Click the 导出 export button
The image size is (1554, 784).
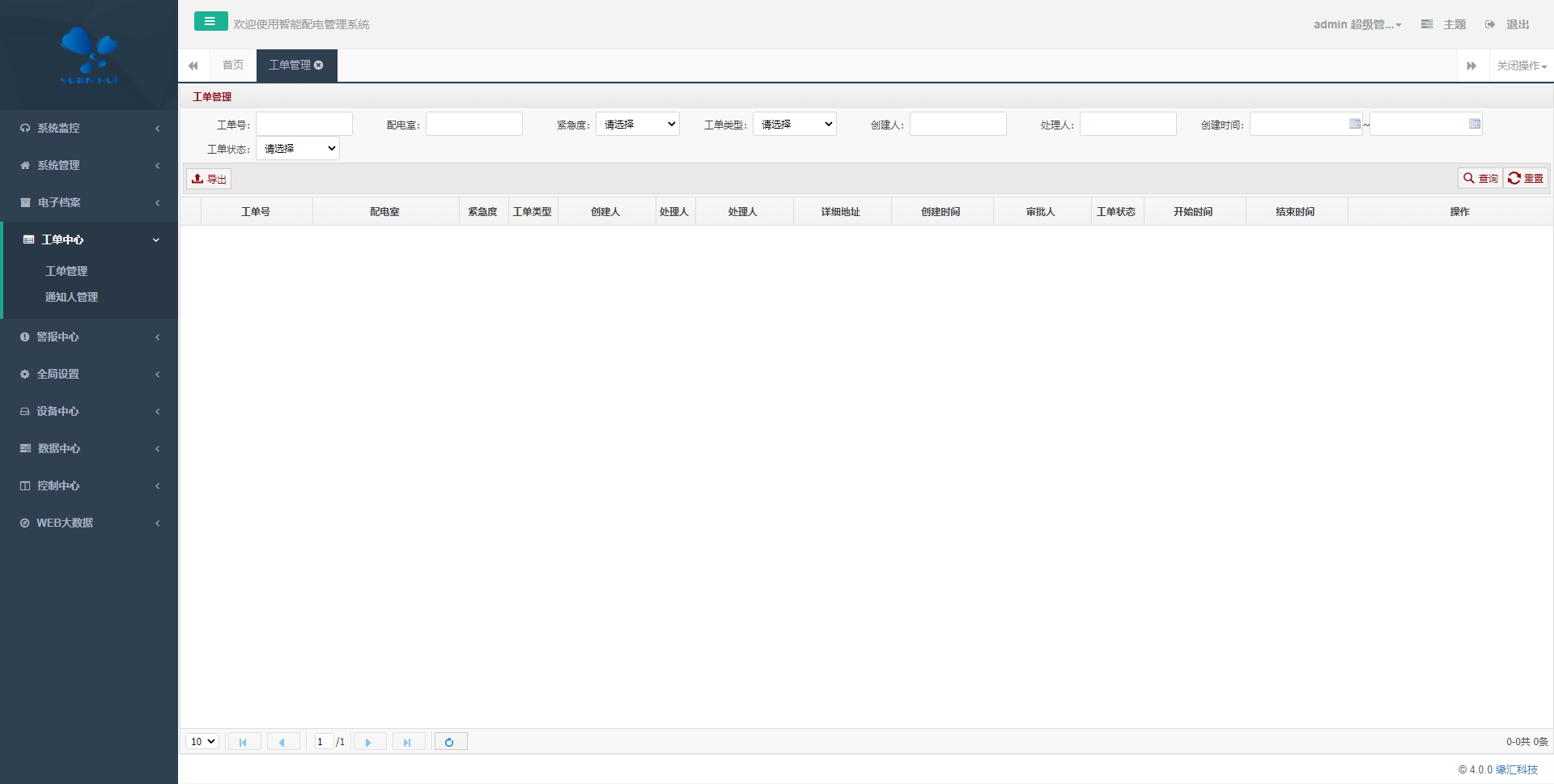pyautogui.click(x=209, y=179)
